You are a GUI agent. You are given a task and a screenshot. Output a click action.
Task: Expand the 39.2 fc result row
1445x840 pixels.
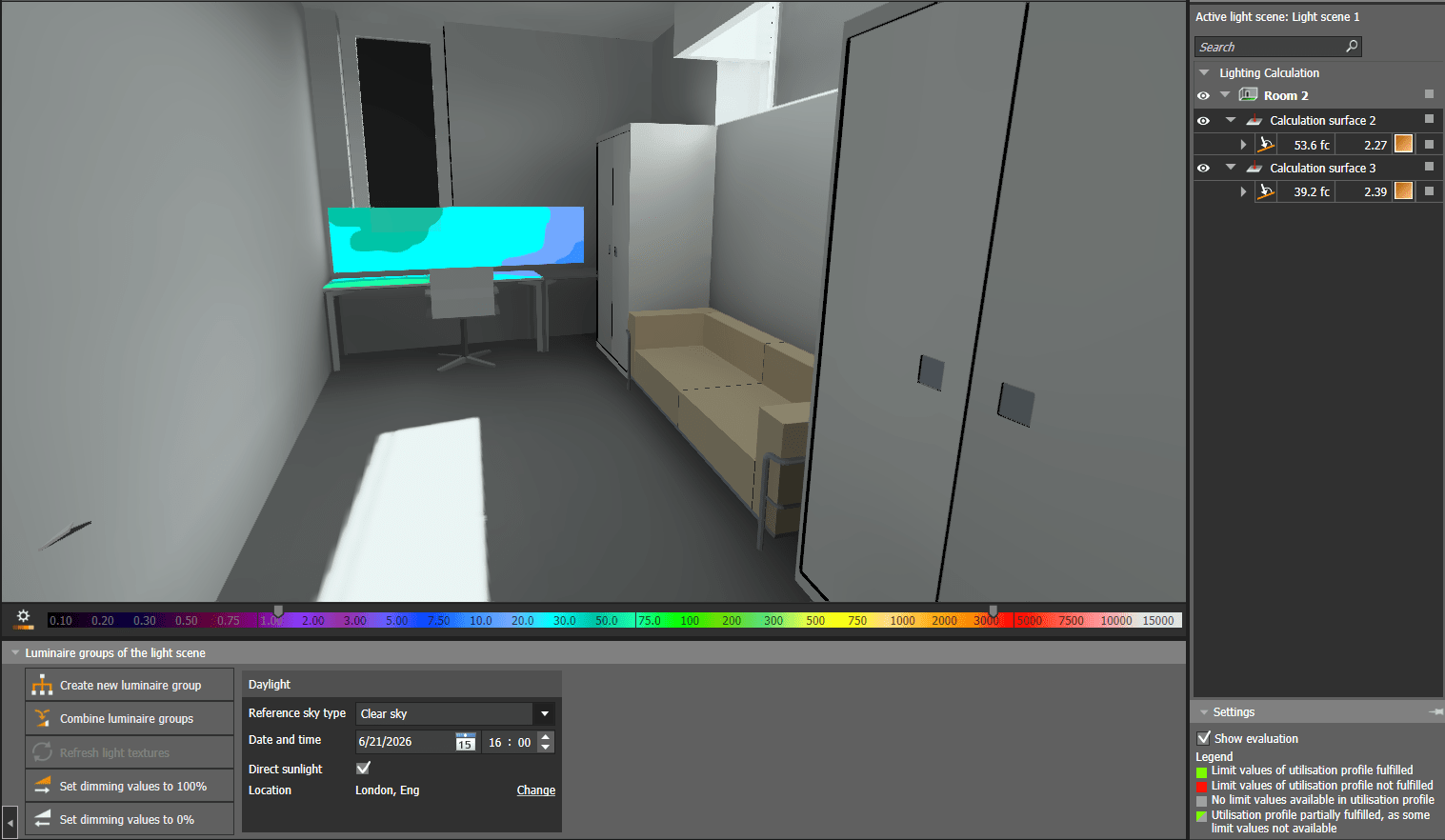click(1243, 191)
